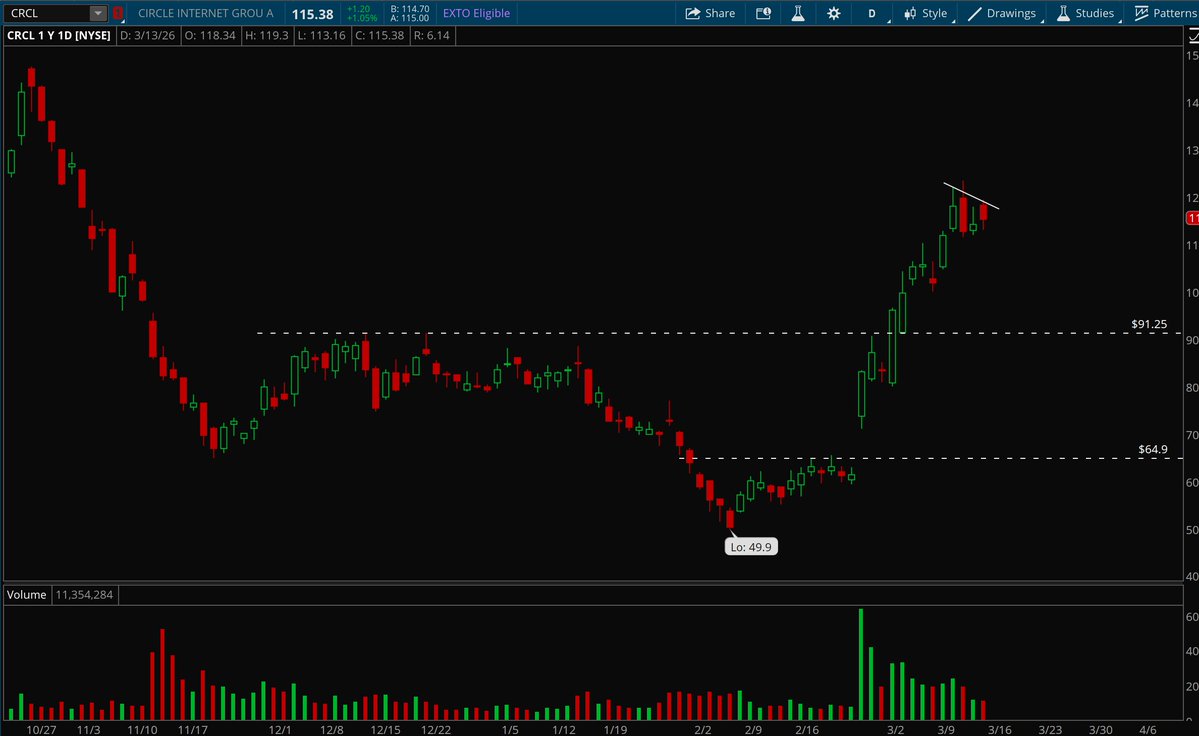
Task: Click the C: 115.38 close value
Action: [x=379, y=35]
